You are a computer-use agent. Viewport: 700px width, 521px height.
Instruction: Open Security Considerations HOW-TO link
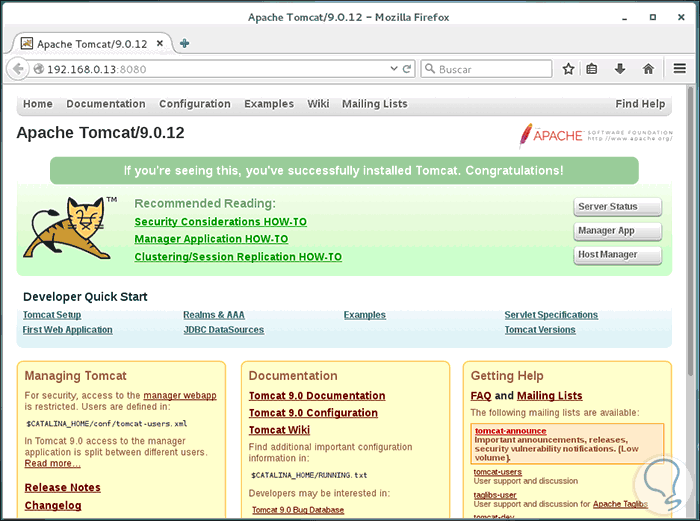[221, 221]
